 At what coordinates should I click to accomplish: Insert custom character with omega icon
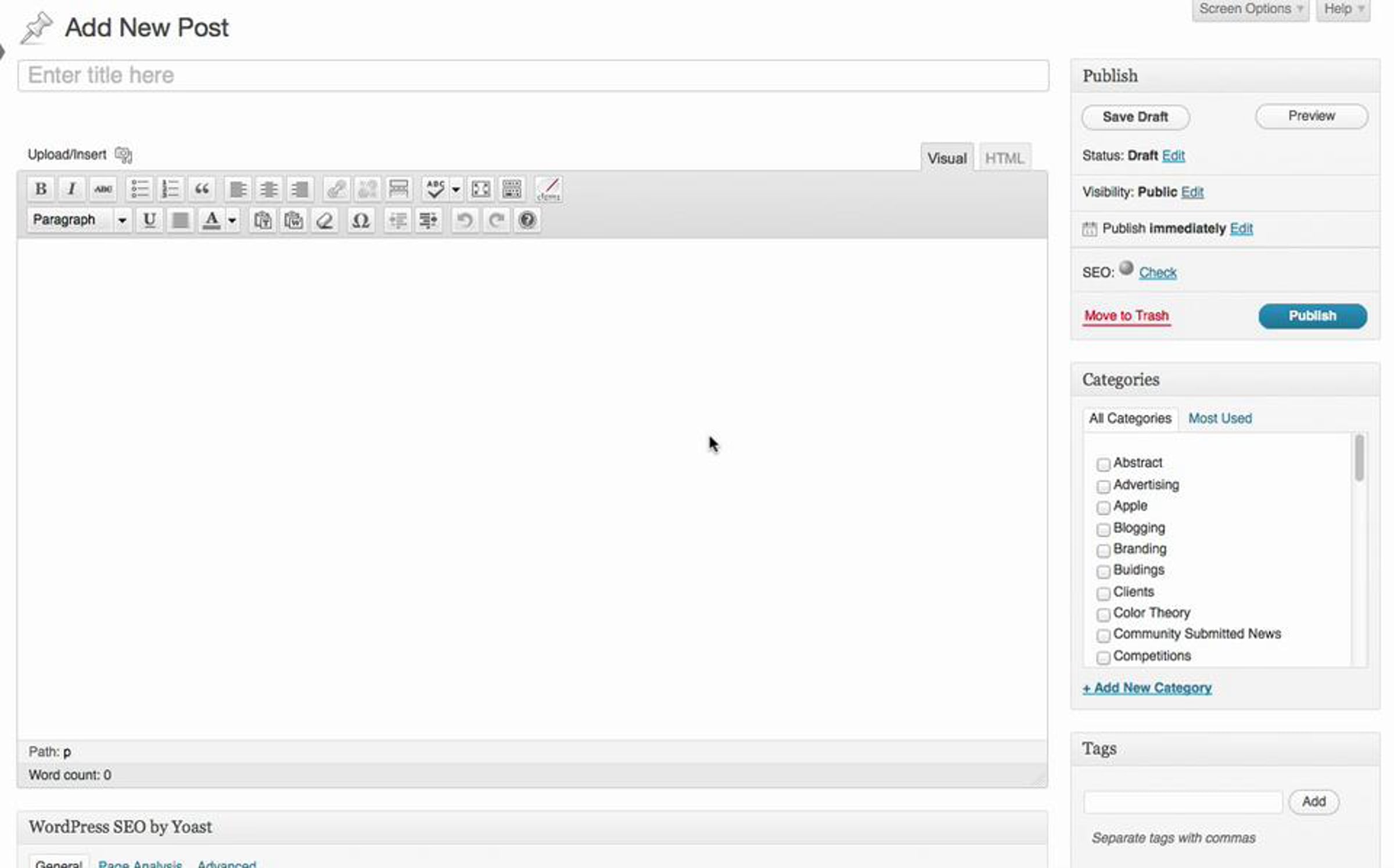coord(361,221)
